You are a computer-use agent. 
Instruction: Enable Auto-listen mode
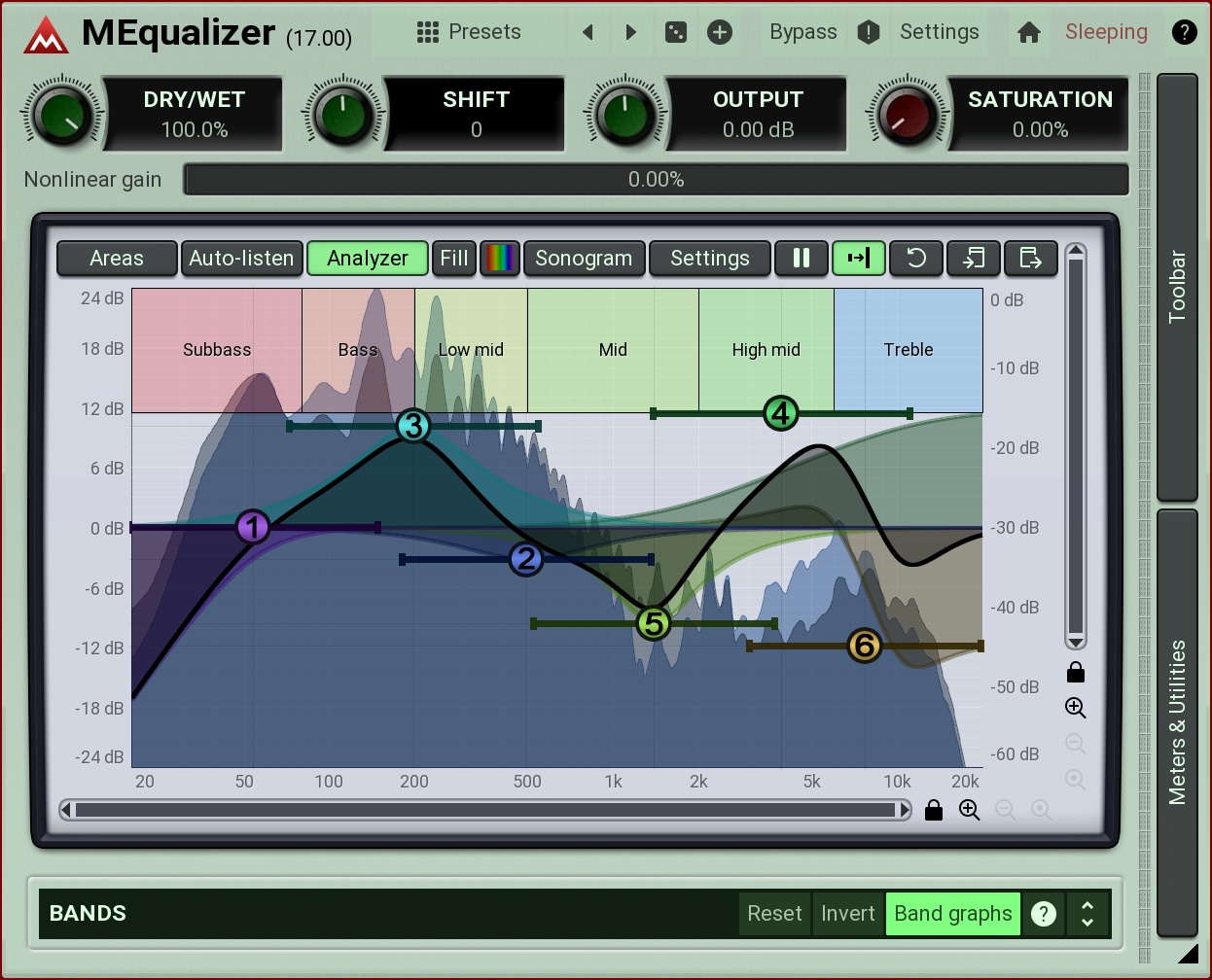click(241, 259)
